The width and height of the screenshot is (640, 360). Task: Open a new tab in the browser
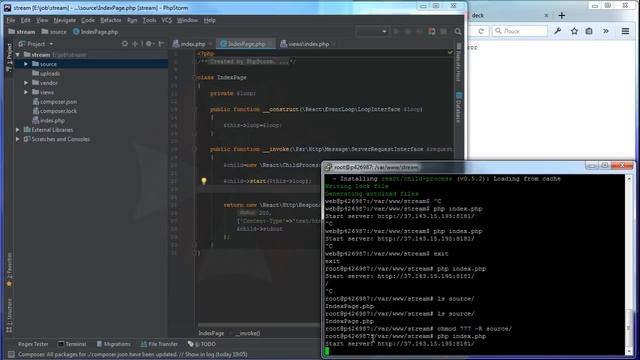[x=562, y=16]
